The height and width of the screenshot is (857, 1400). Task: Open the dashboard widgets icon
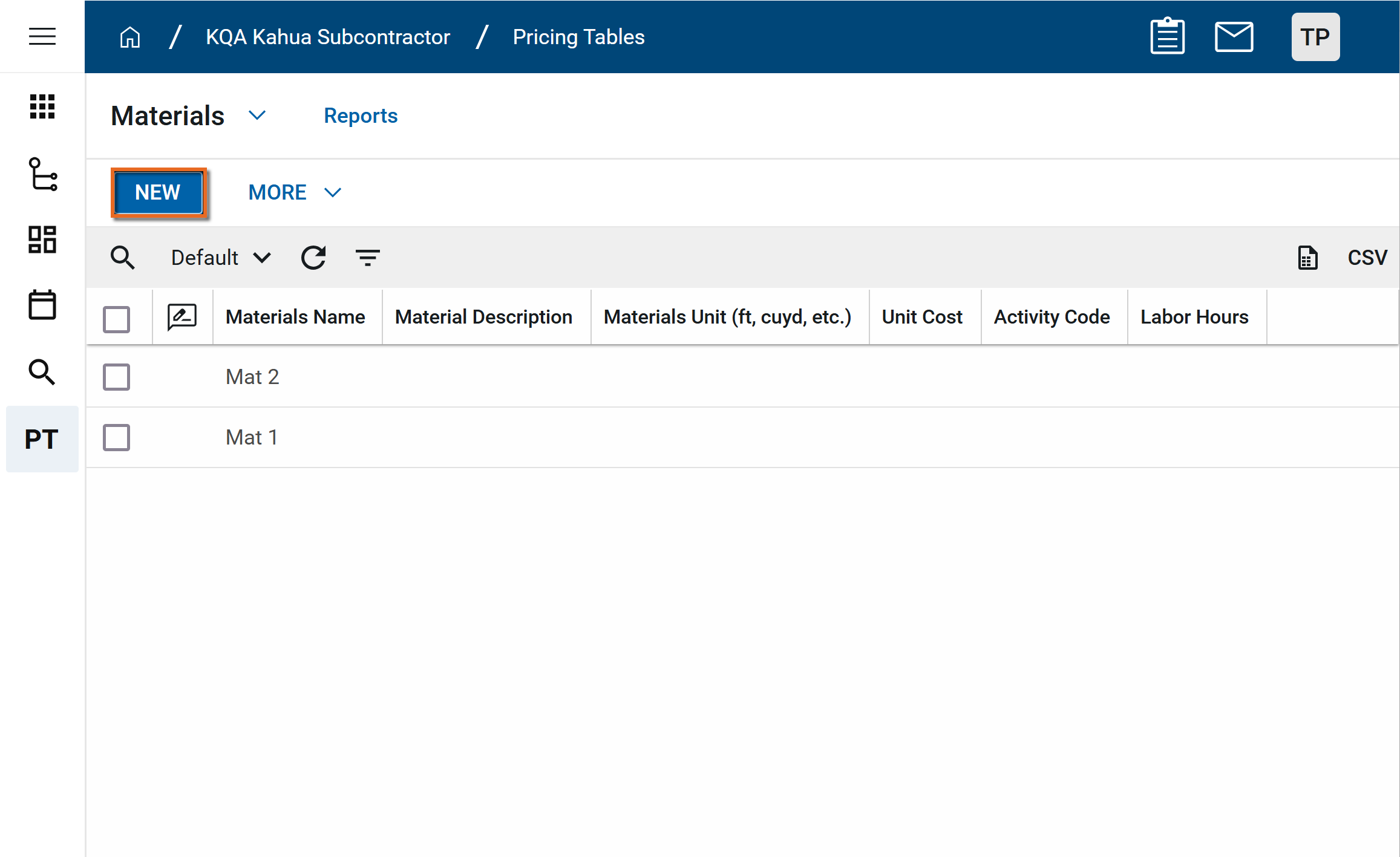(42, 240)
